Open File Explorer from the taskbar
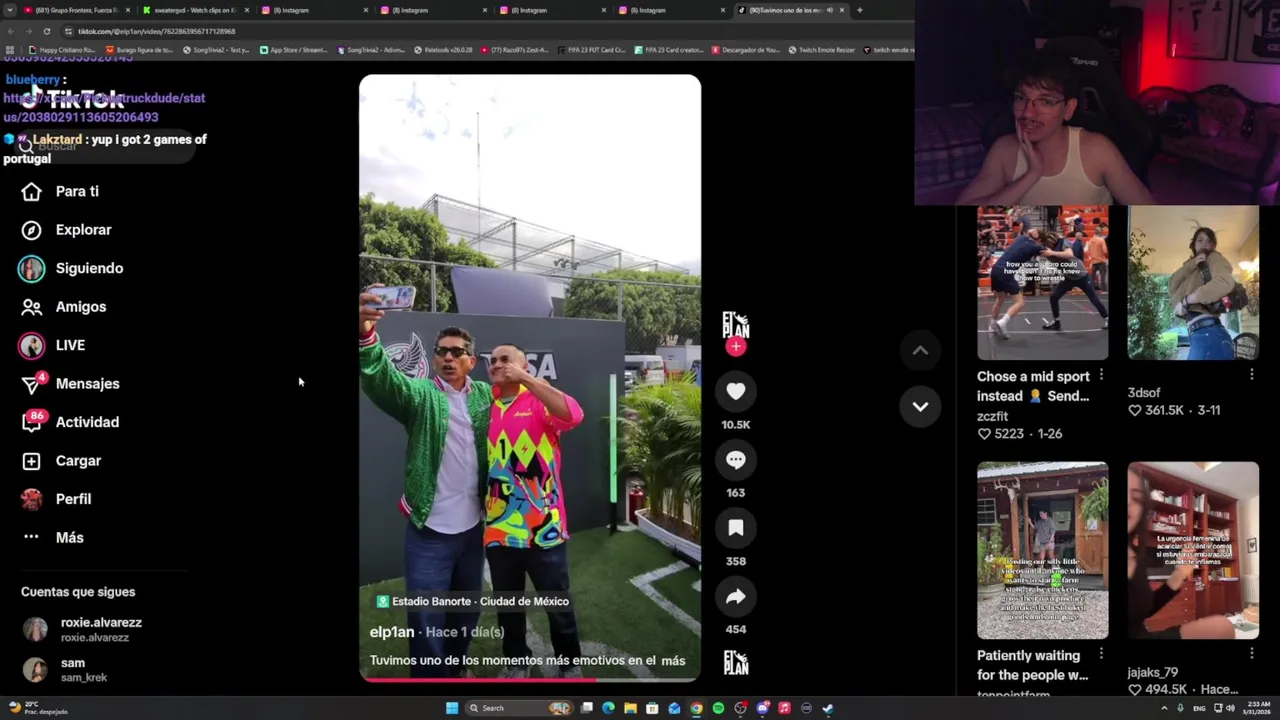This screenshot has height=720, width=1280. pyautogui.click(x=630, y=708)
